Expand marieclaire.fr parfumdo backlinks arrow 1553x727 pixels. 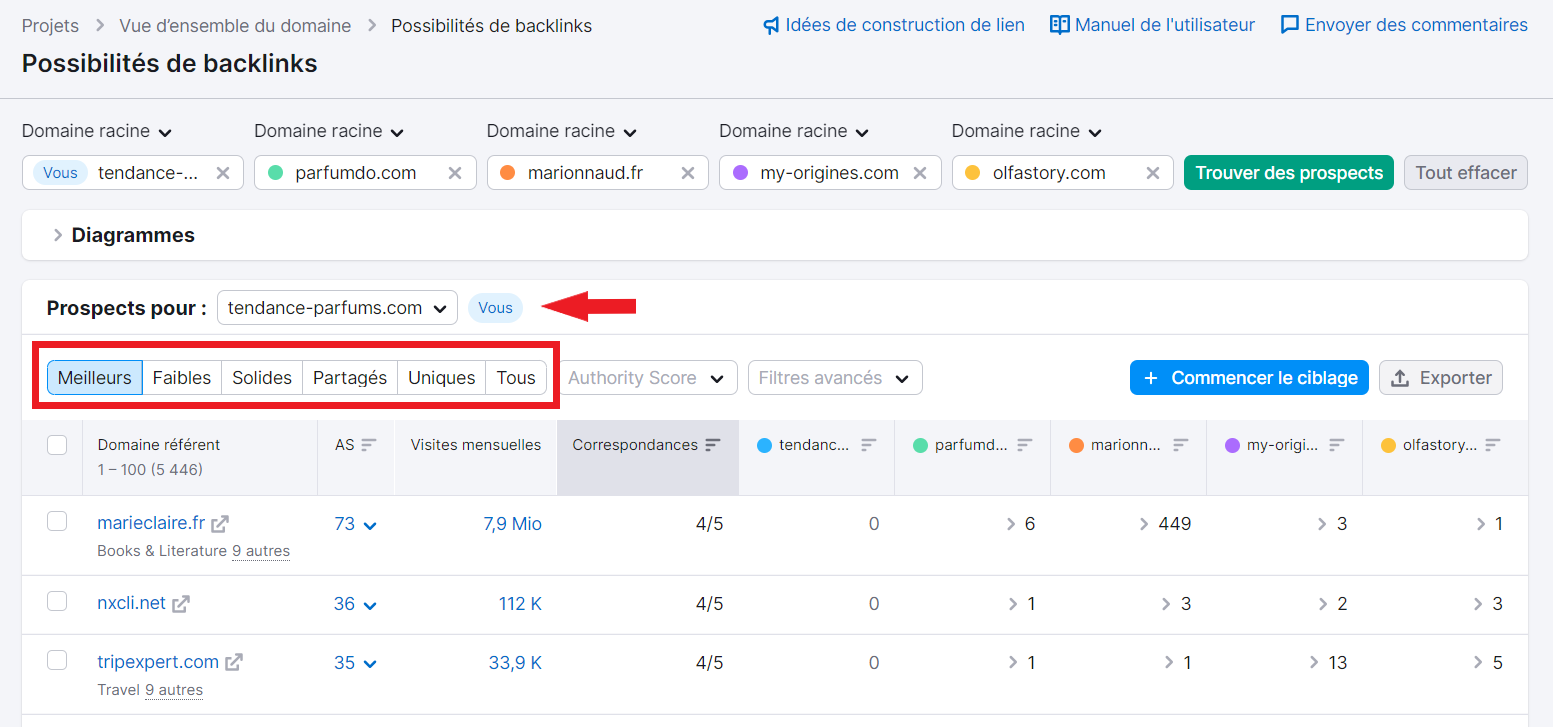(x=1012, y=524)
